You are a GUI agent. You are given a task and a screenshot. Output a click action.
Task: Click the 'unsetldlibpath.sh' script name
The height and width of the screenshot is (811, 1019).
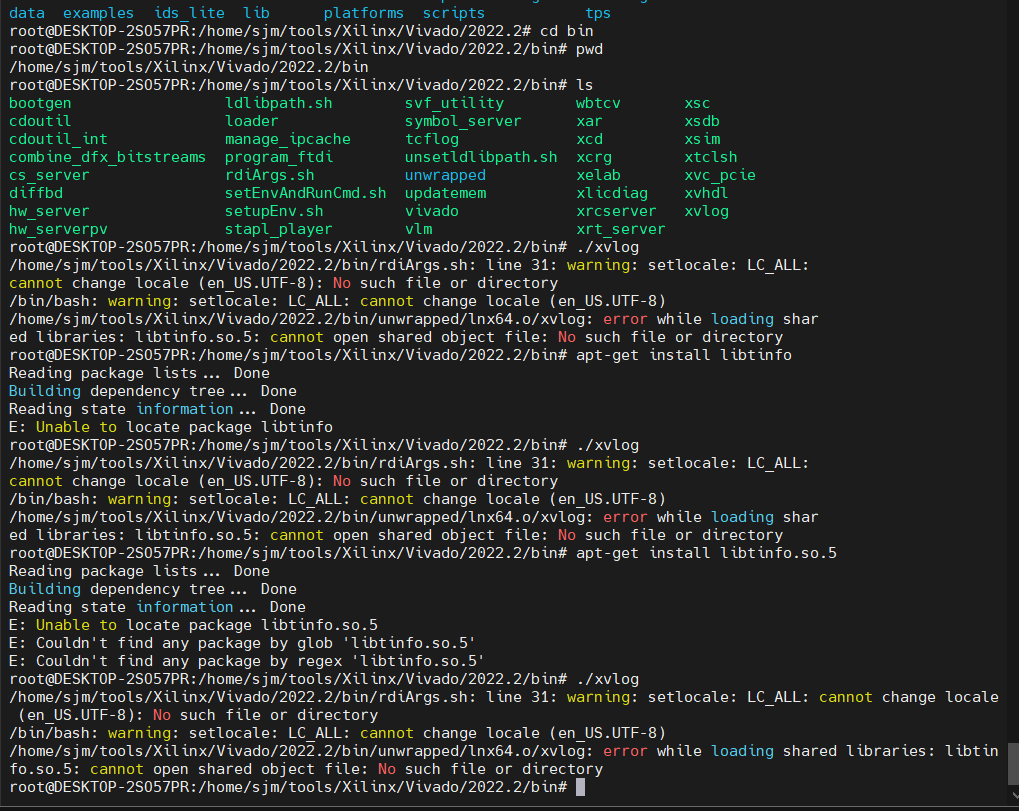click(481, 157)
